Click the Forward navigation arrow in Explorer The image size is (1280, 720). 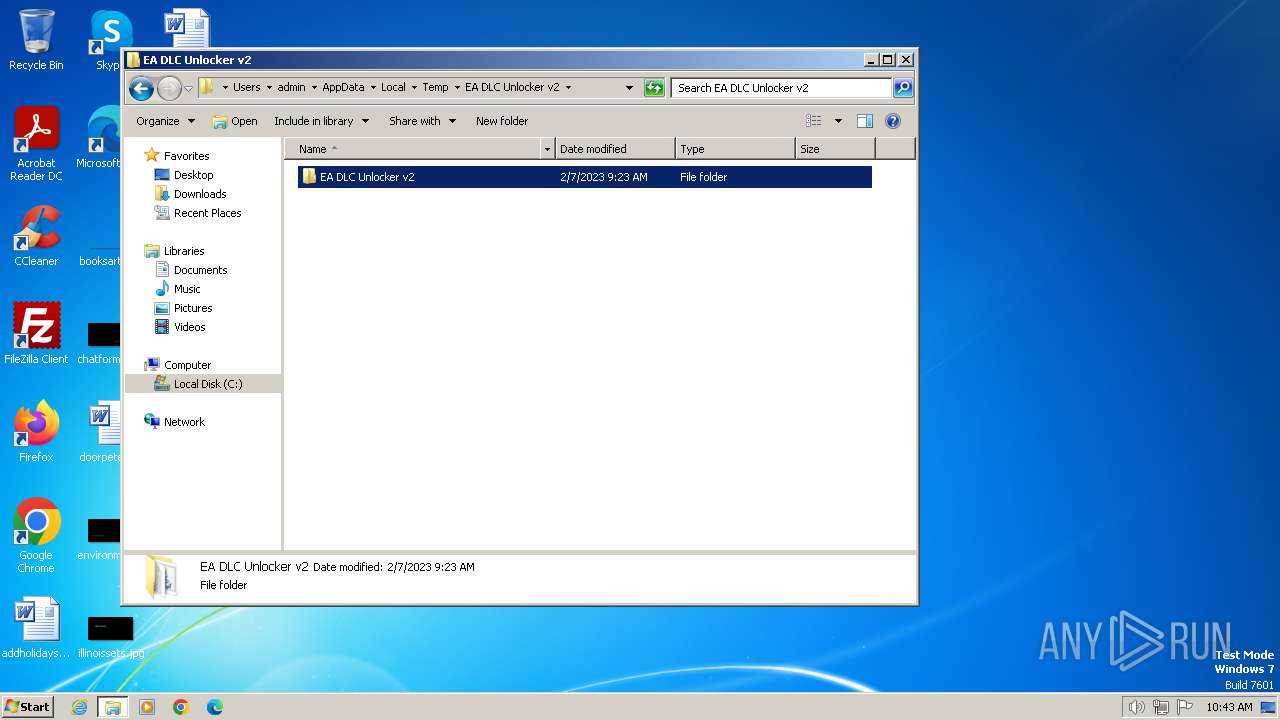coord(169,88)
